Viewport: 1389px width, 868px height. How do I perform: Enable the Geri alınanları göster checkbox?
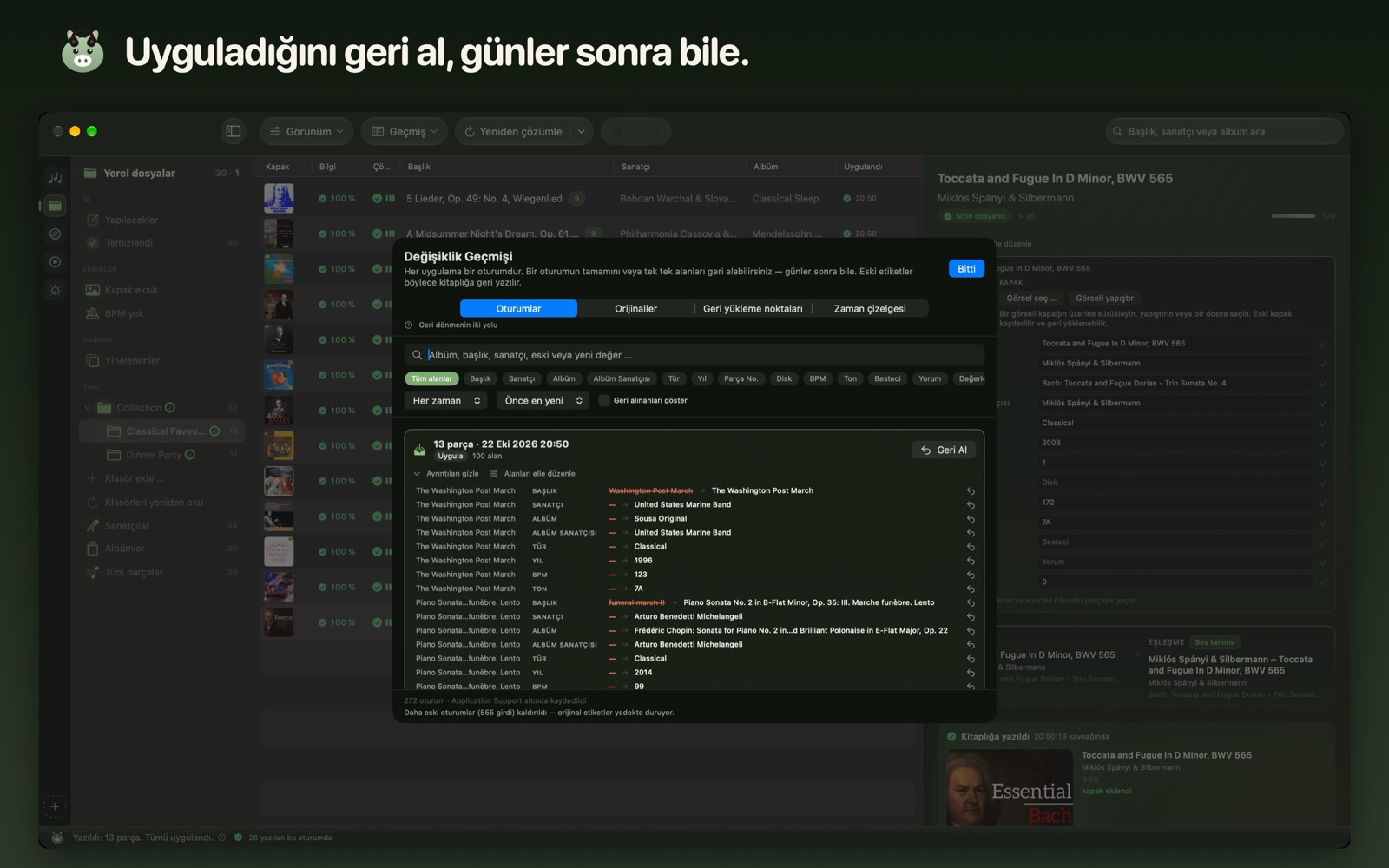604,400
